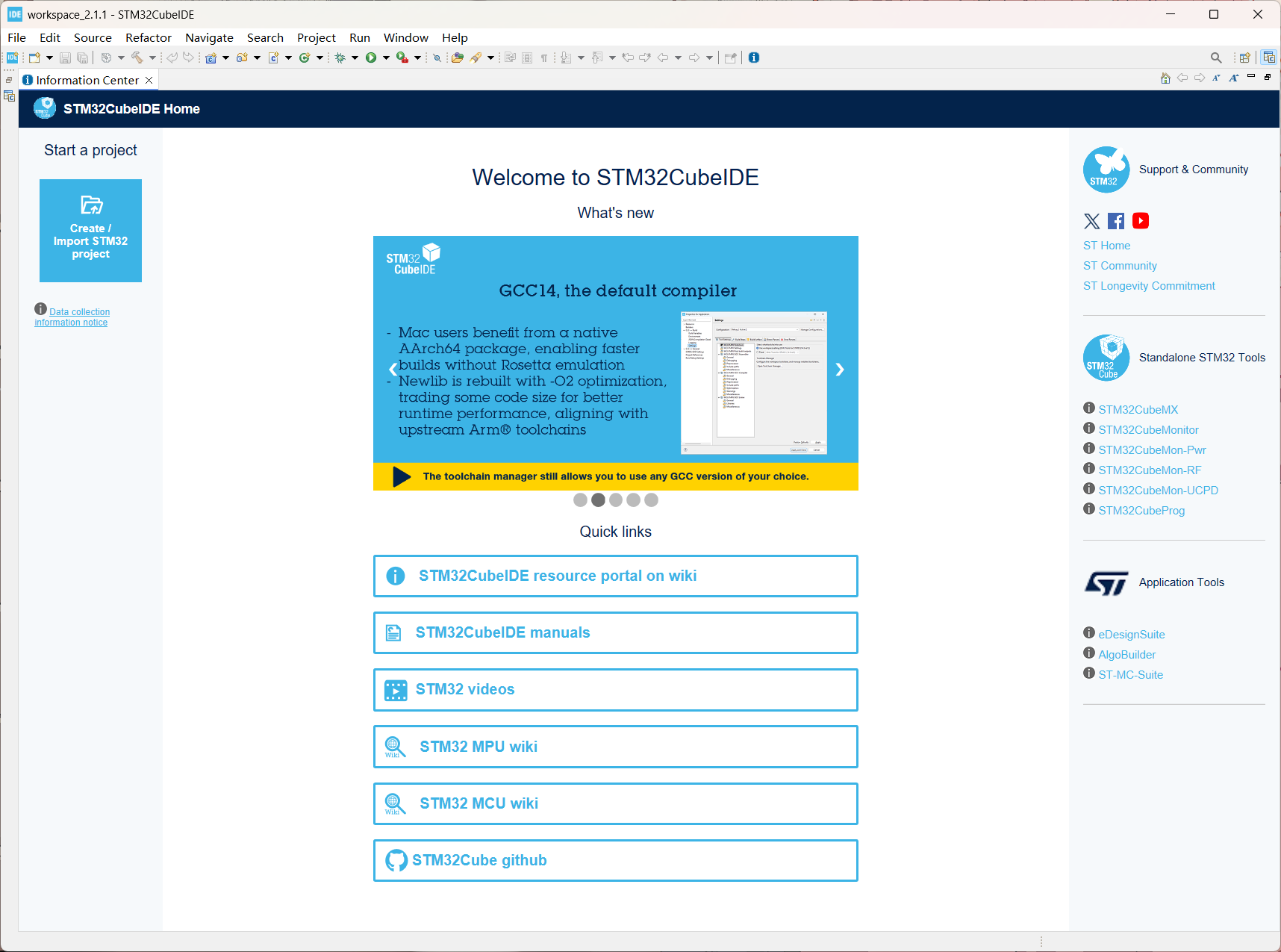Open the Information Center toolbar icon
The image size is (1281, 952).
(754, 57)
